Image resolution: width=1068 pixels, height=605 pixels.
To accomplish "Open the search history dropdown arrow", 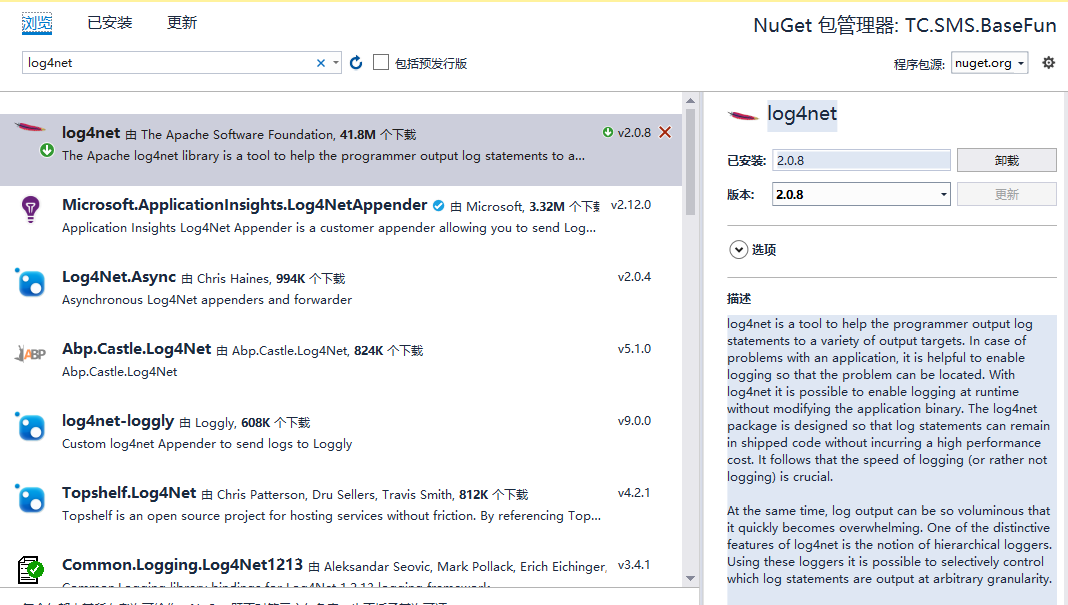I will [x=336, y=63].
